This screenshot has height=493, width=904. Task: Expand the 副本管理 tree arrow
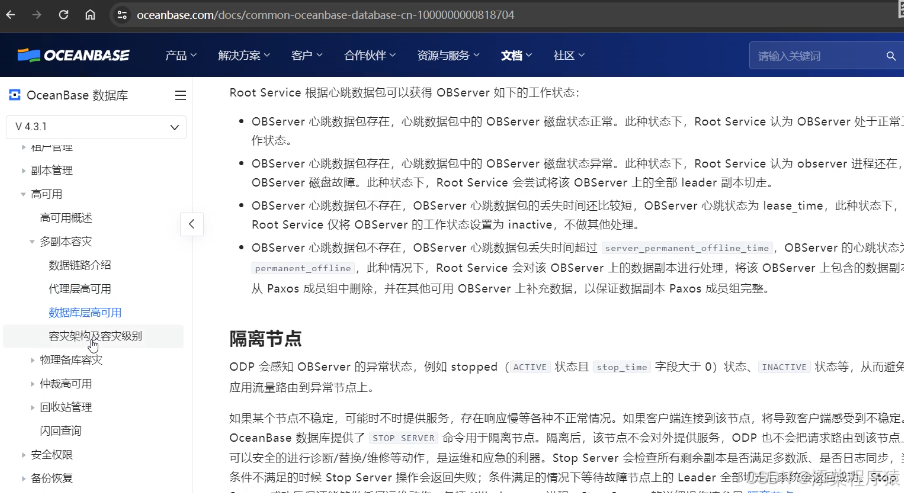point(23,170)
